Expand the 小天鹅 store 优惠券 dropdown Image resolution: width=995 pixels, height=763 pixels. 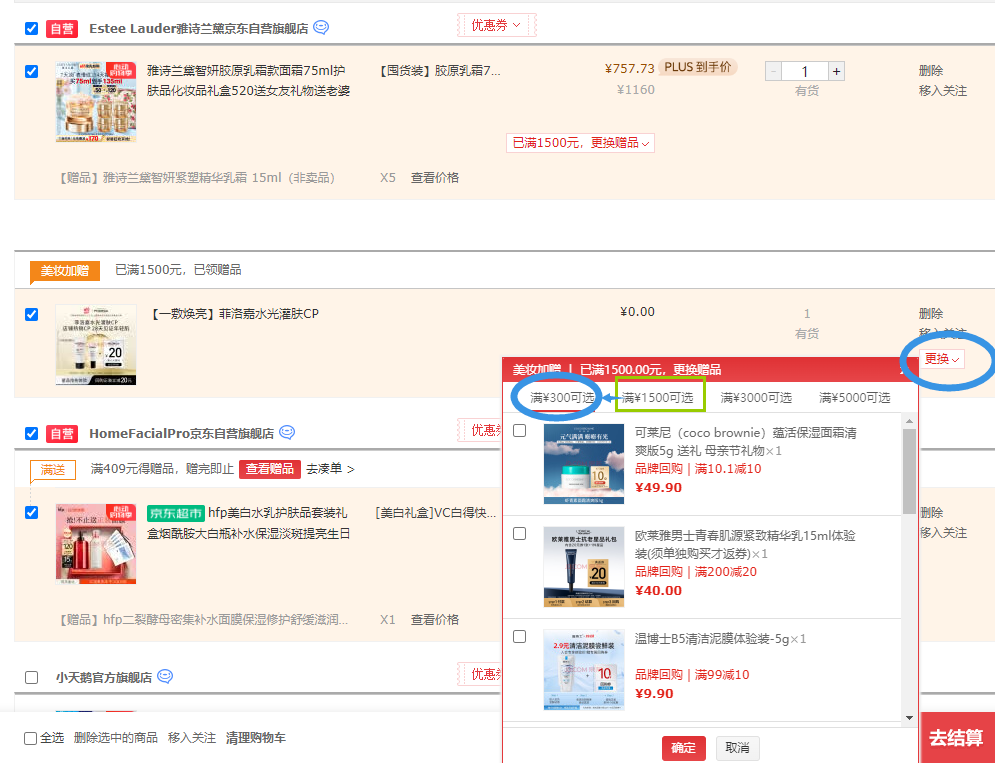point(480,674)
